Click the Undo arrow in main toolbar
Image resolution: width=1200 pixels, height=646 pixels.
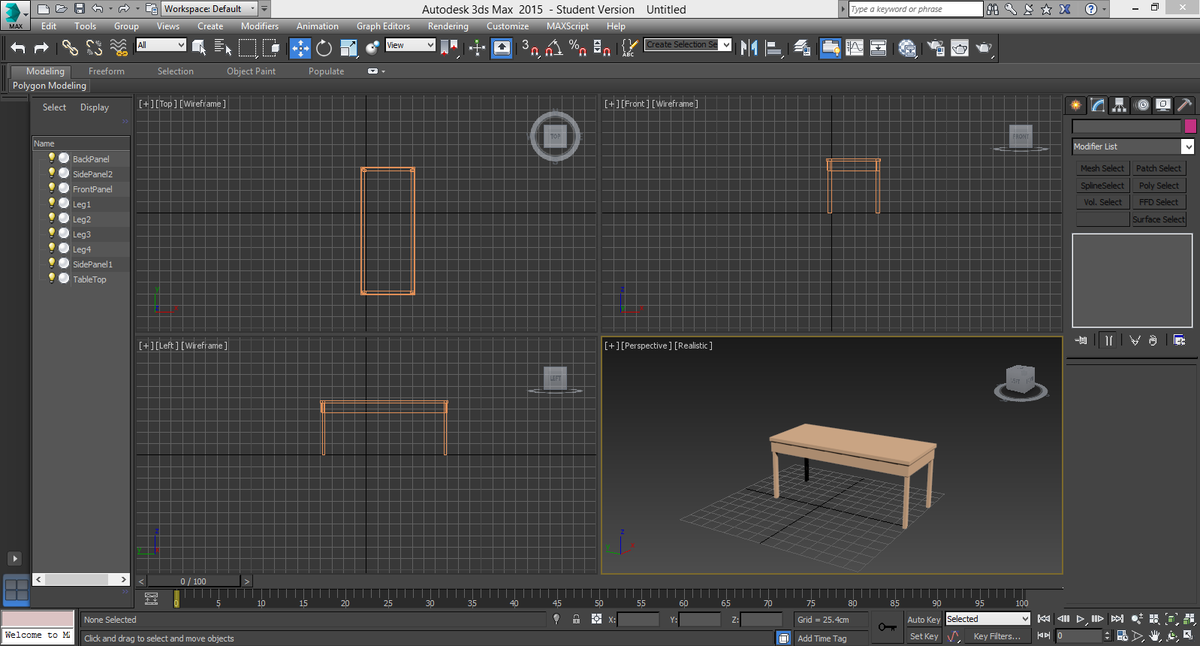18,47
